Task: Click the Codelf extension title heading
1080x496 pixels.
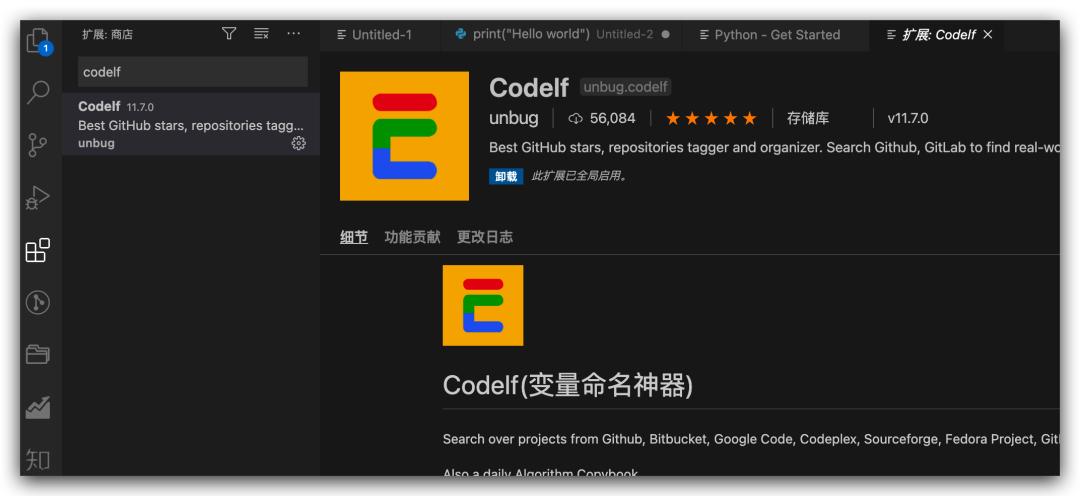Action: pos(529,87)
